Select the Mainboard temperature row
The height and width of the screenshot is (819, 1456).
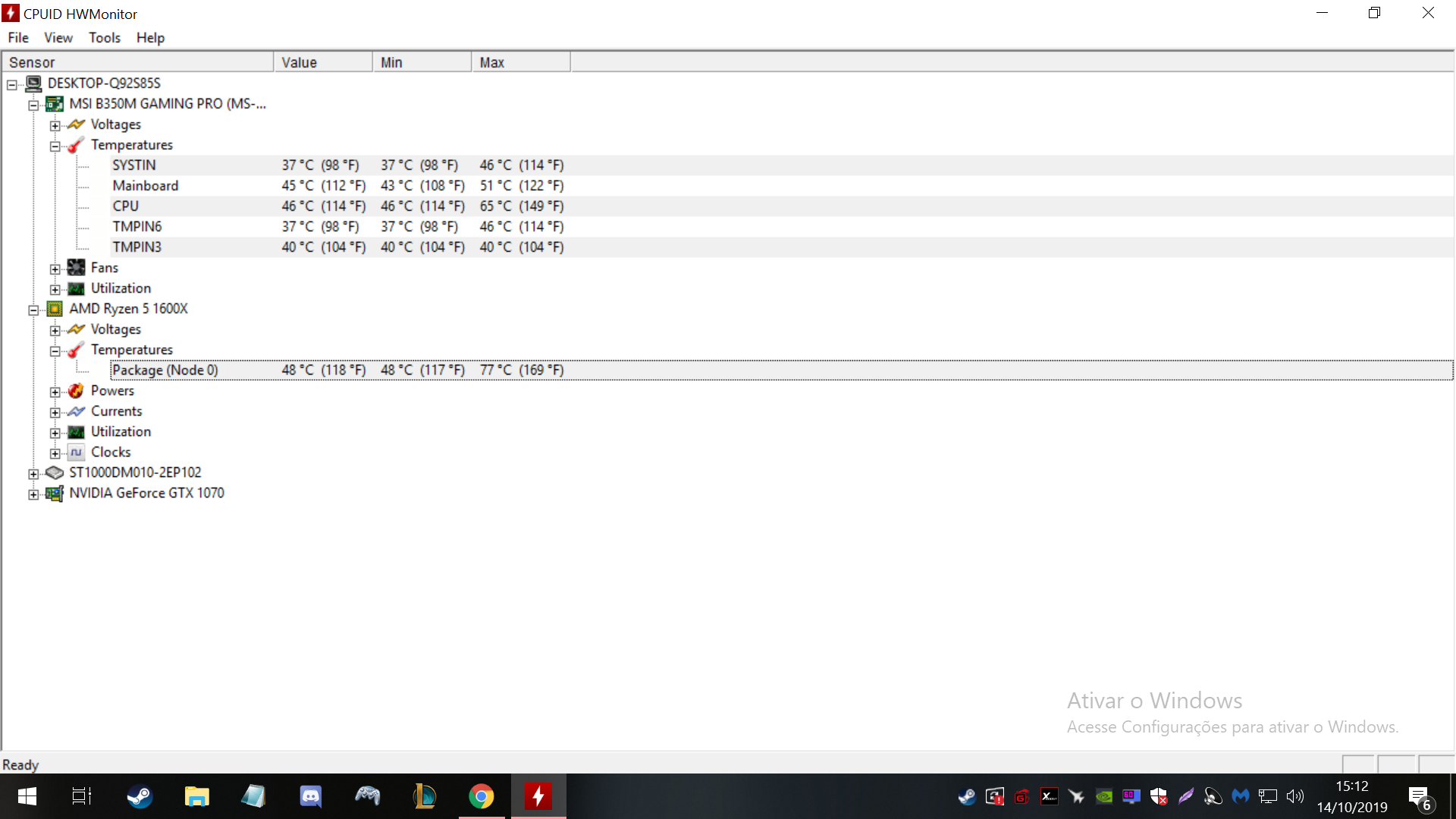[x=781, y=186]
